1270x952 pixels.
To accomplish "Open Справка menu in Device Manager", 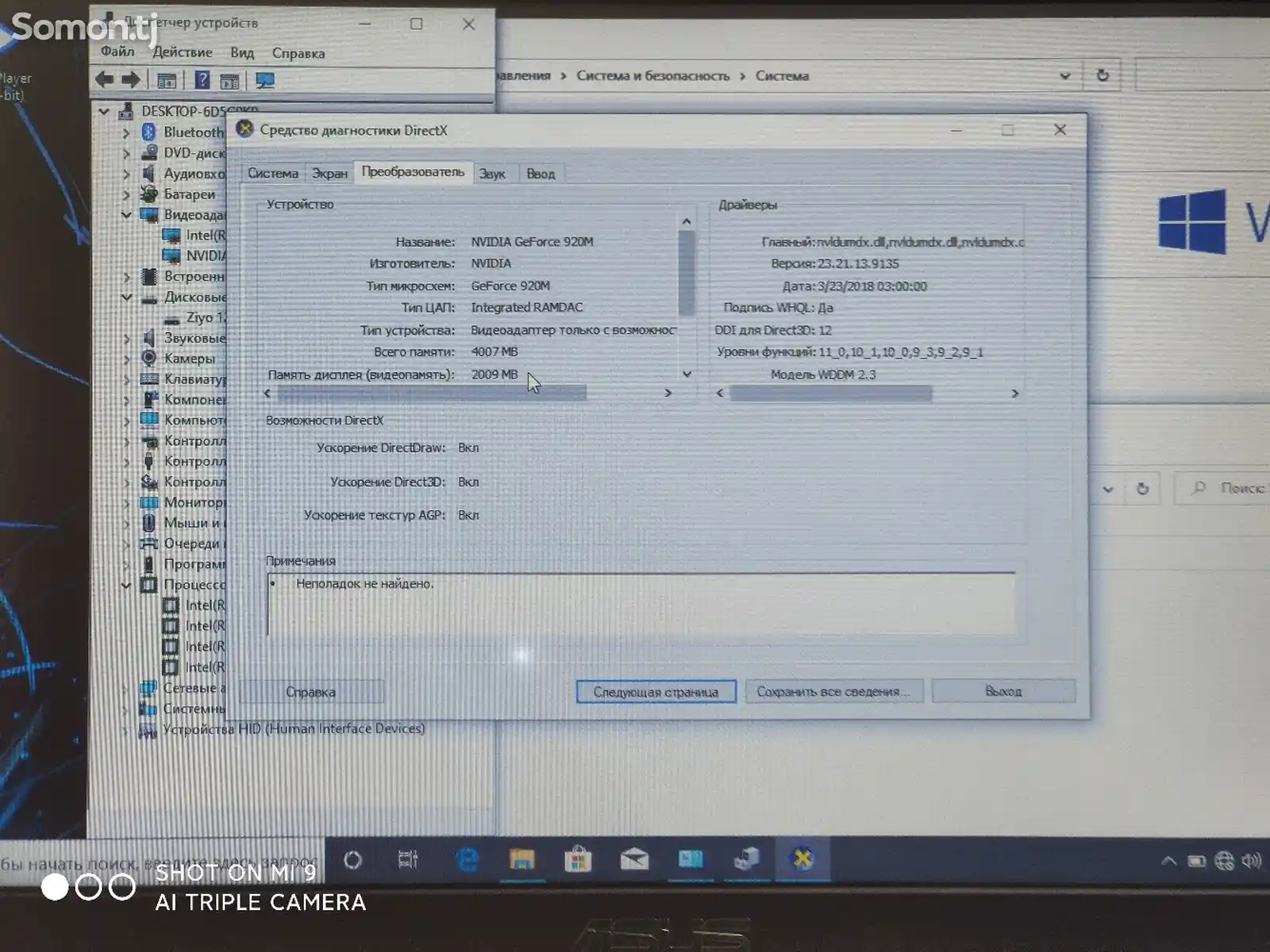I will tap(298, 53).
